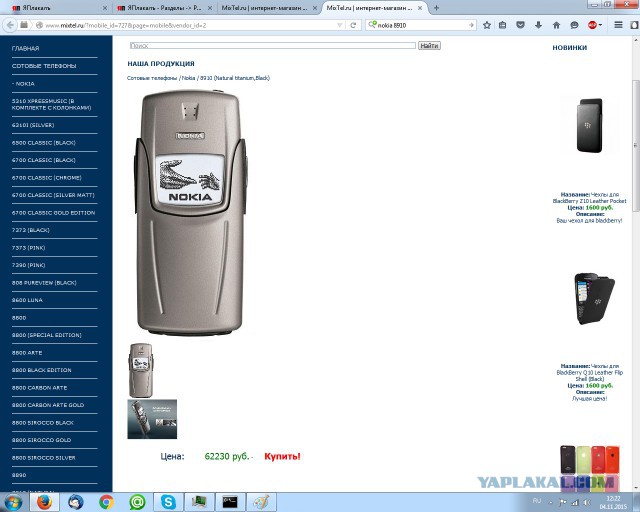Viewport: 640px width, 512px height.
Task: Open BlackBerry Q10 Leather Flip Shell image
Action: pyautogui.click(x=594, y=299)
